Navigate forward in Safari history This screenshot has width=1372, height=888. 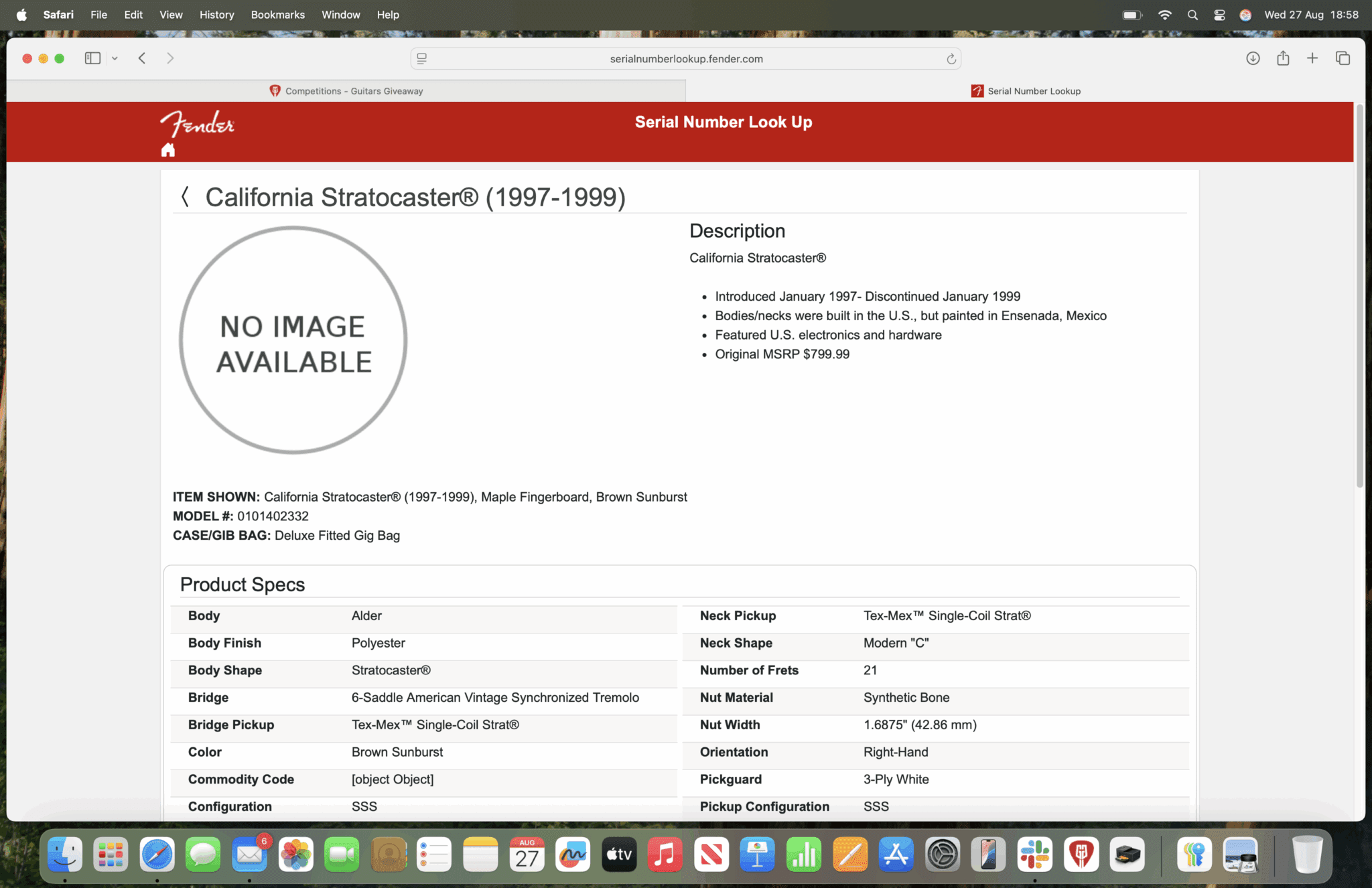point(170,58)
